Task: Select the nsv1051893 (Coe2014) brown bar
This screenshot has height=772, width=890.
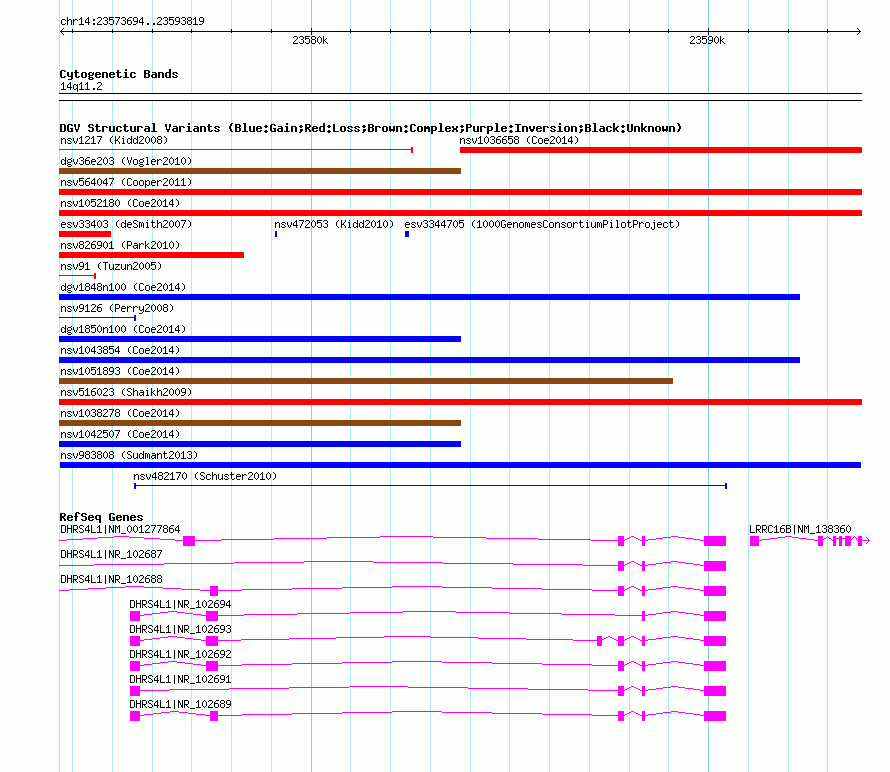Action: [x=366, y=381]
